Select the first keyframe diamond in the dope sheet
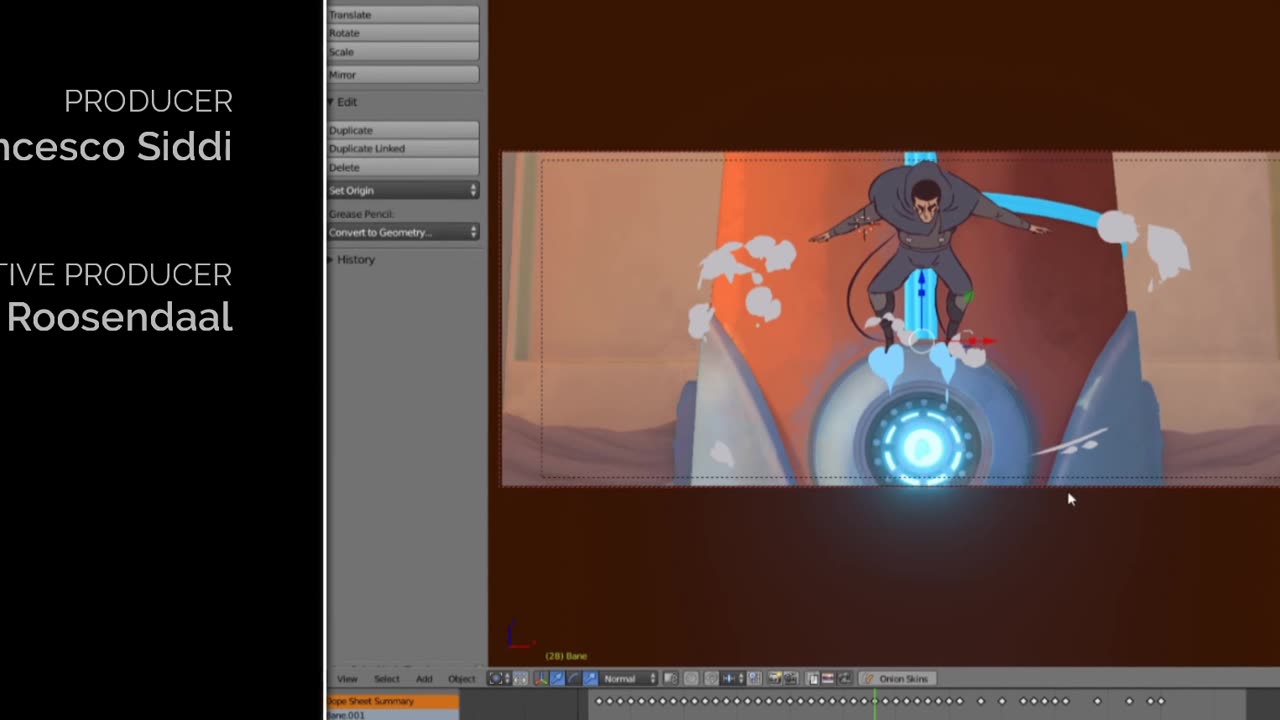Image resolution: width=1280 pixels, height=720 pixels. (600, 701)
